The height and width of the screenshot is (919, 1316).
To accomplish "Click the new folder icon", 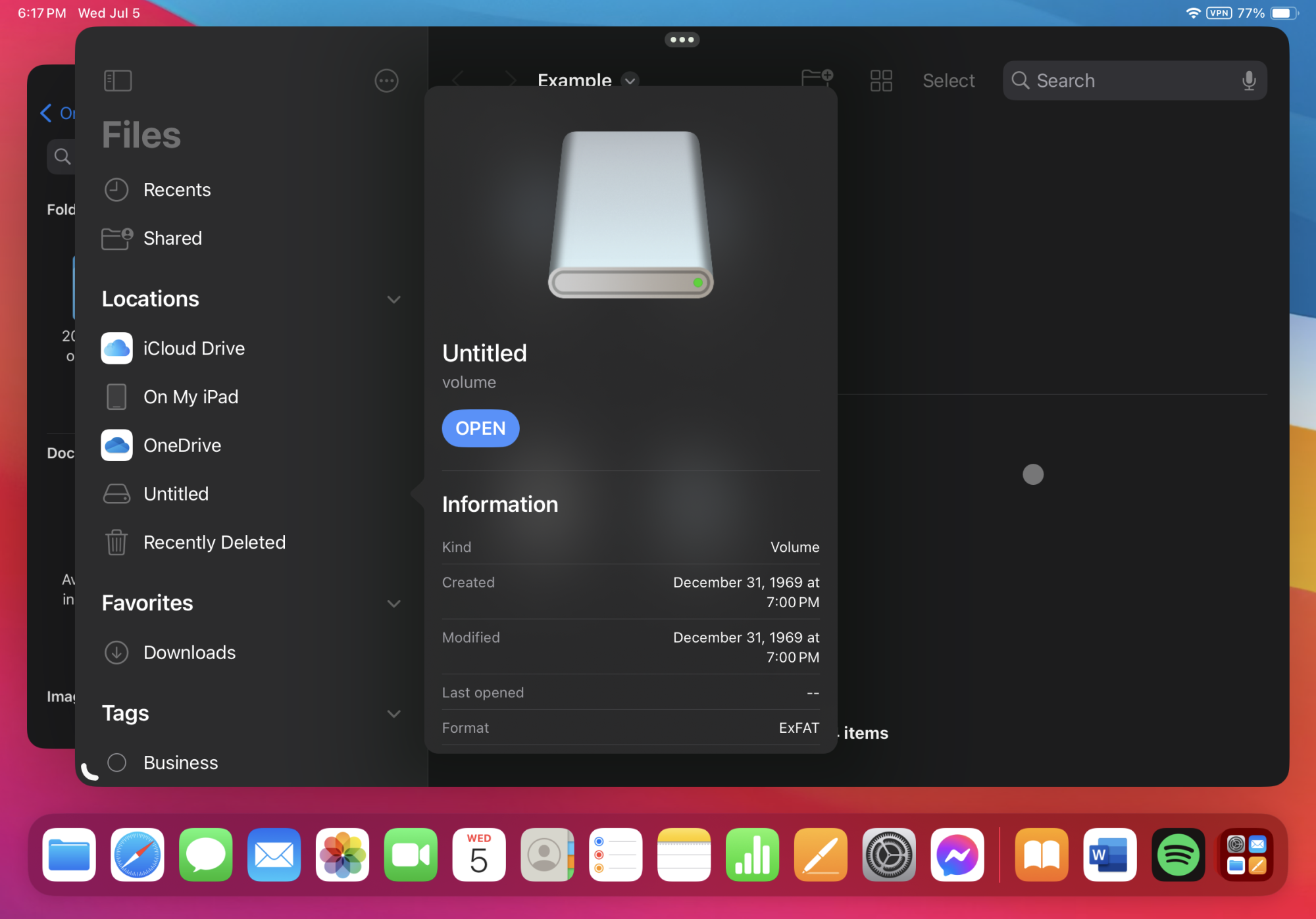I will click(817, 78).
